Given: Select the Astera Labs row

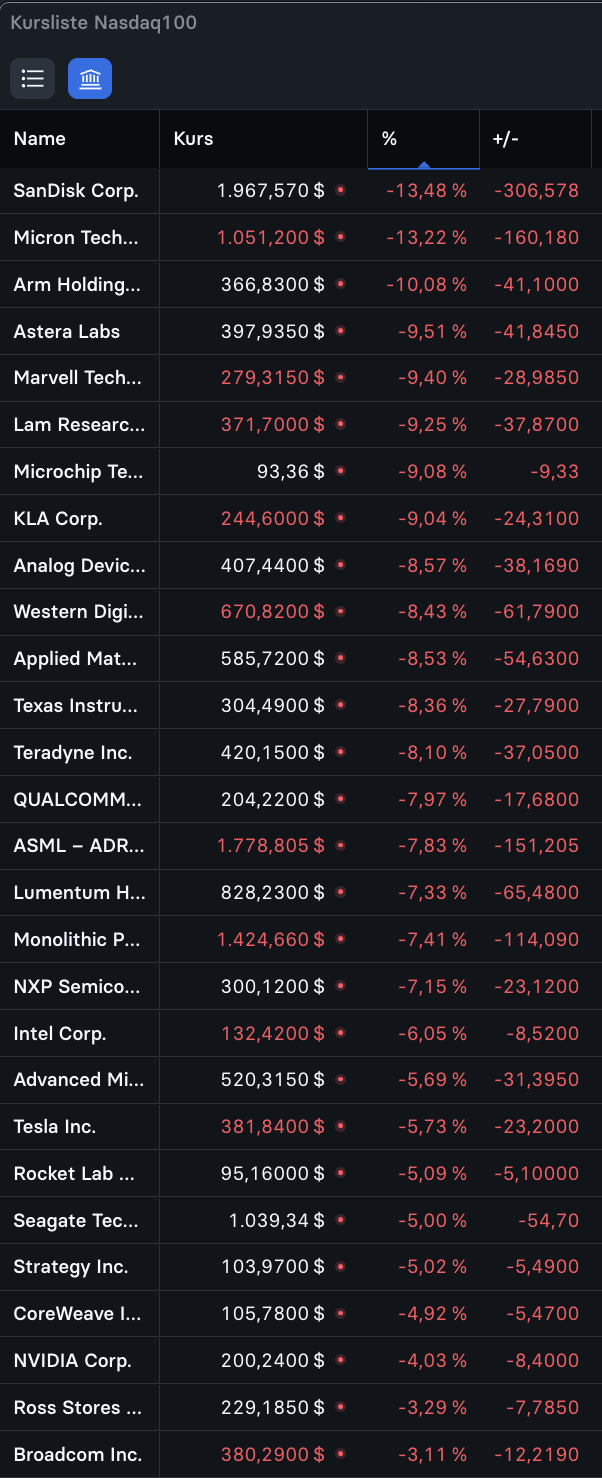Looking at the screenshot, I should tap(301, 332).
